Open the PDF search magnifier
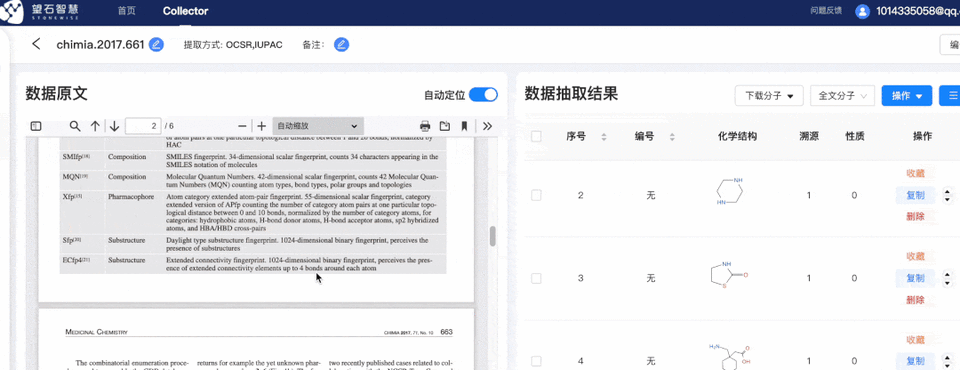This screenshot has width=960, height=370. 75,126
